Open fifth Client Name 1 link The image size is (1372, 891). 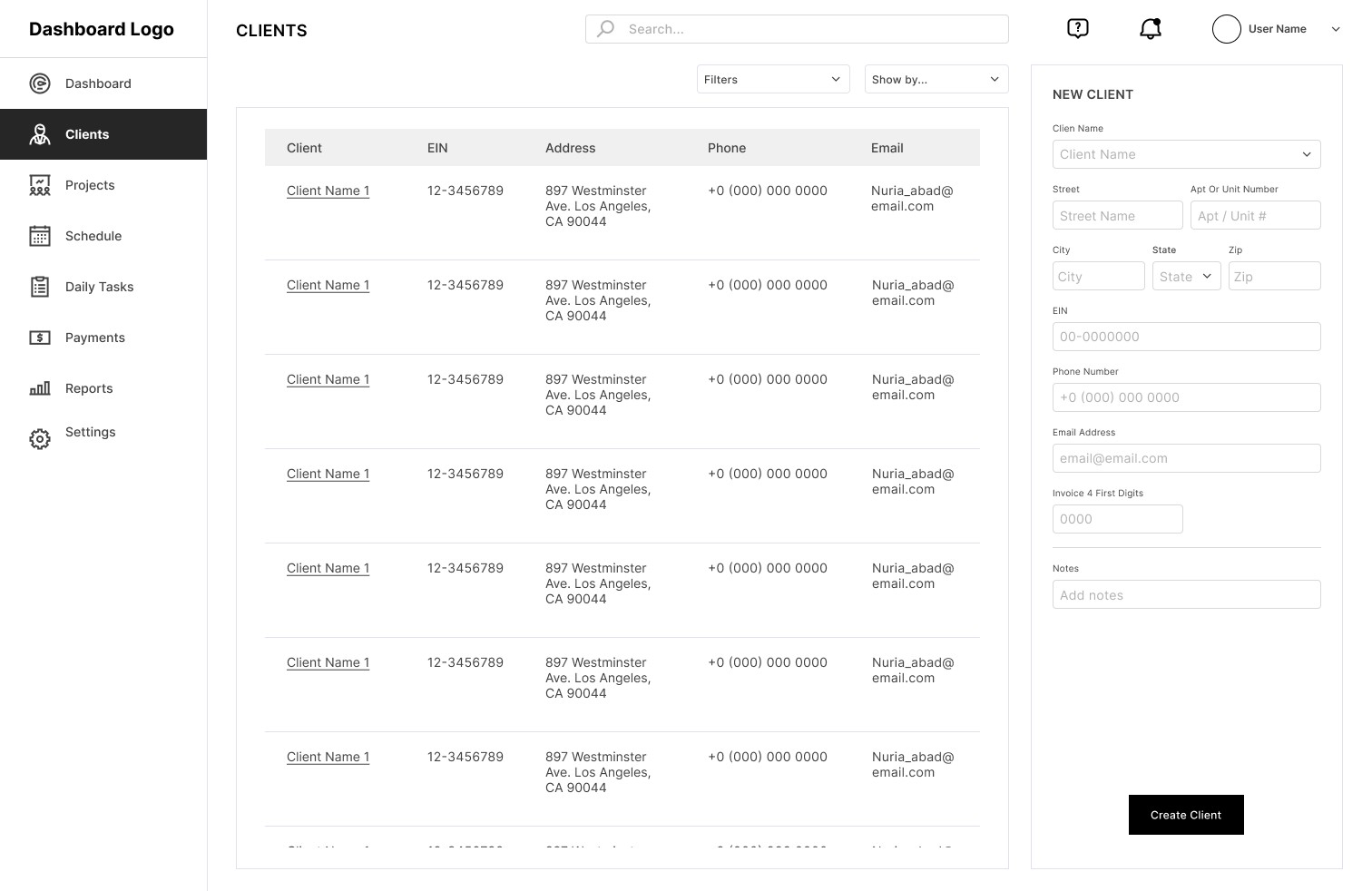[328, 568]
